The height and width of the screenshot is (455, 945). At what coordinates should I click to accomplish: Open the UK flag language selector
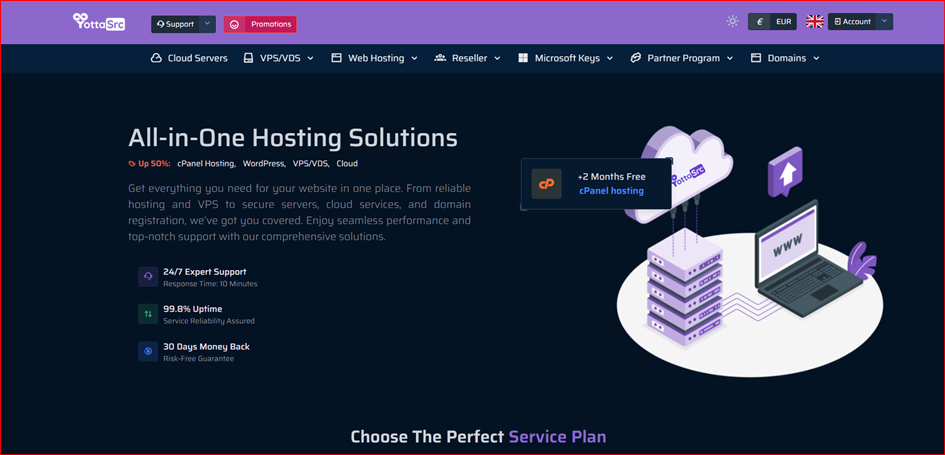click(815, 22)
